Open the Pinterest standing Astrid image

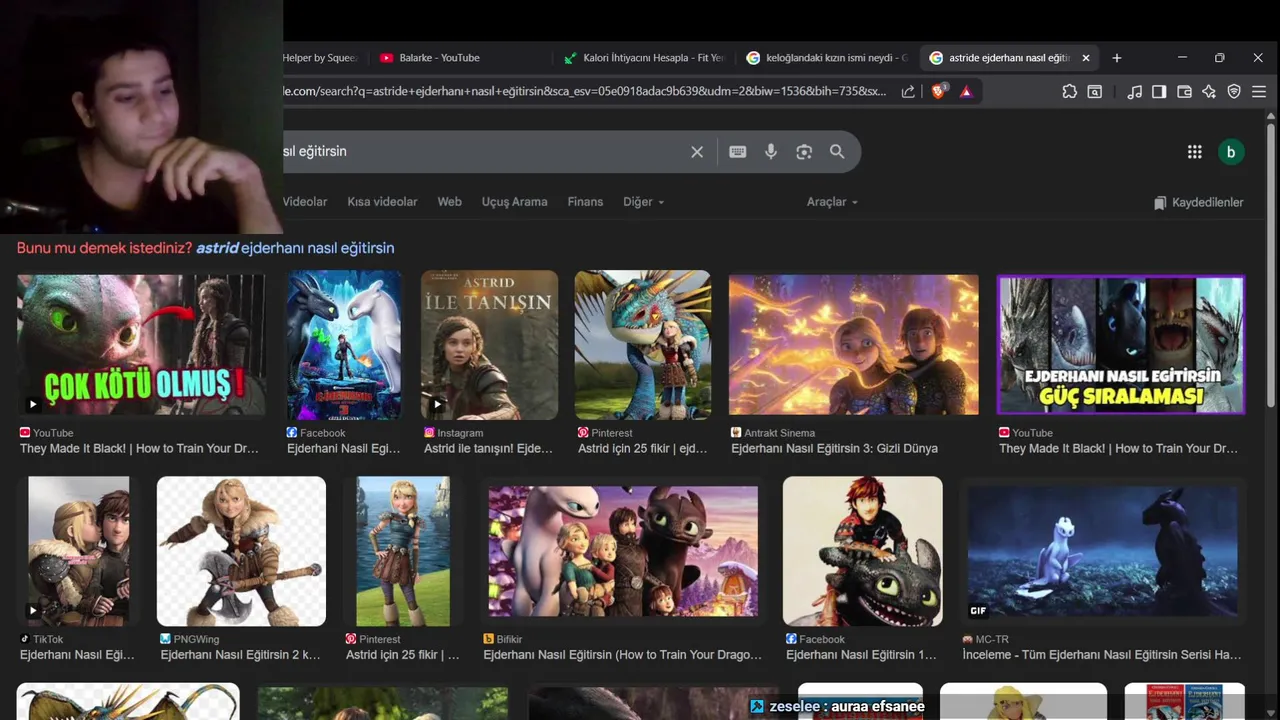tap(403, 551)
